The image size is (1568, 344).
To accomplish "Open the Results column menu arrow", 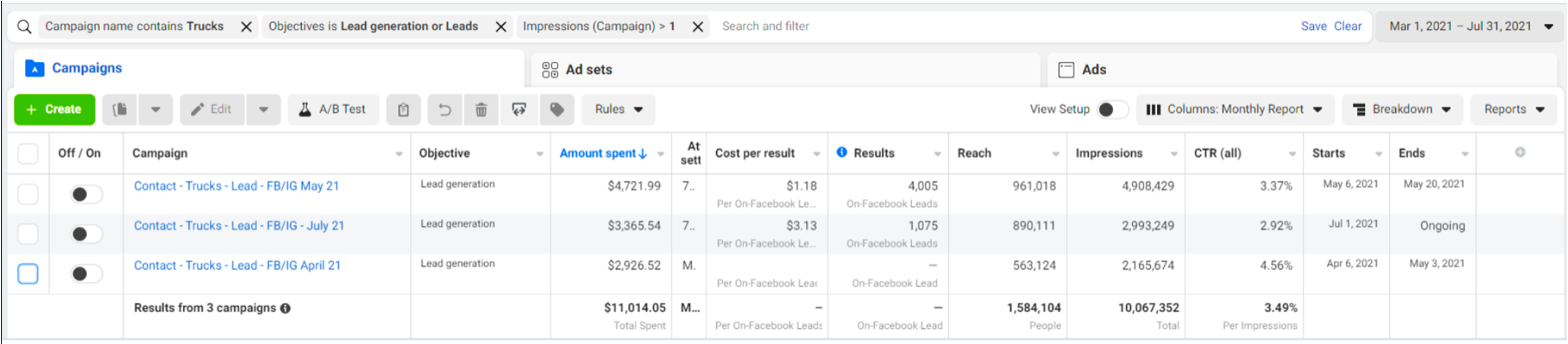I will tap(937, 154).
